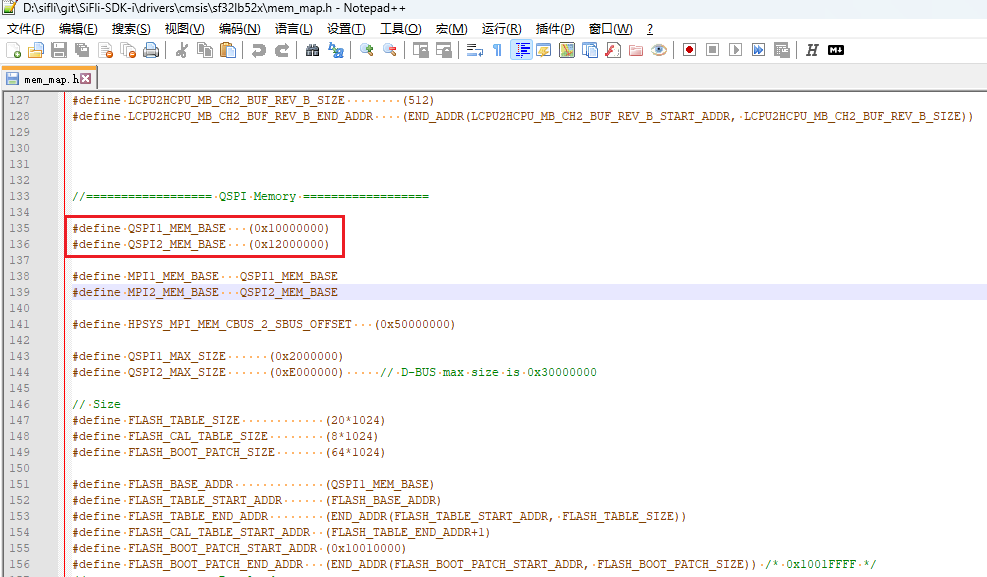Toggle file monitoring eye icon
Image resolution: width=987 pixels, height=577 pixels.
[x=659, y=50]
